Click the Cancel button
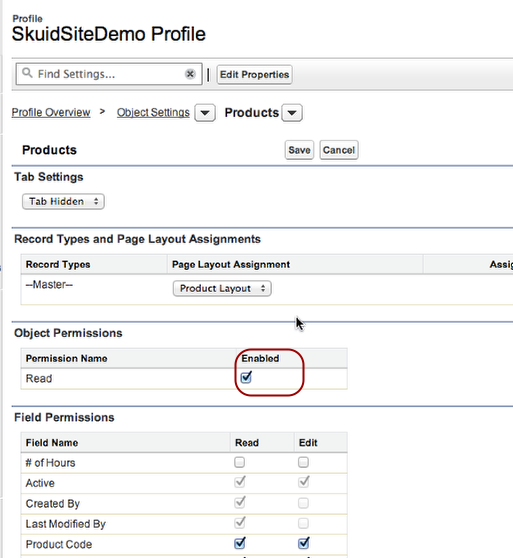The width and height of the screenshot is (513, 558). click(x=339, y=150)
